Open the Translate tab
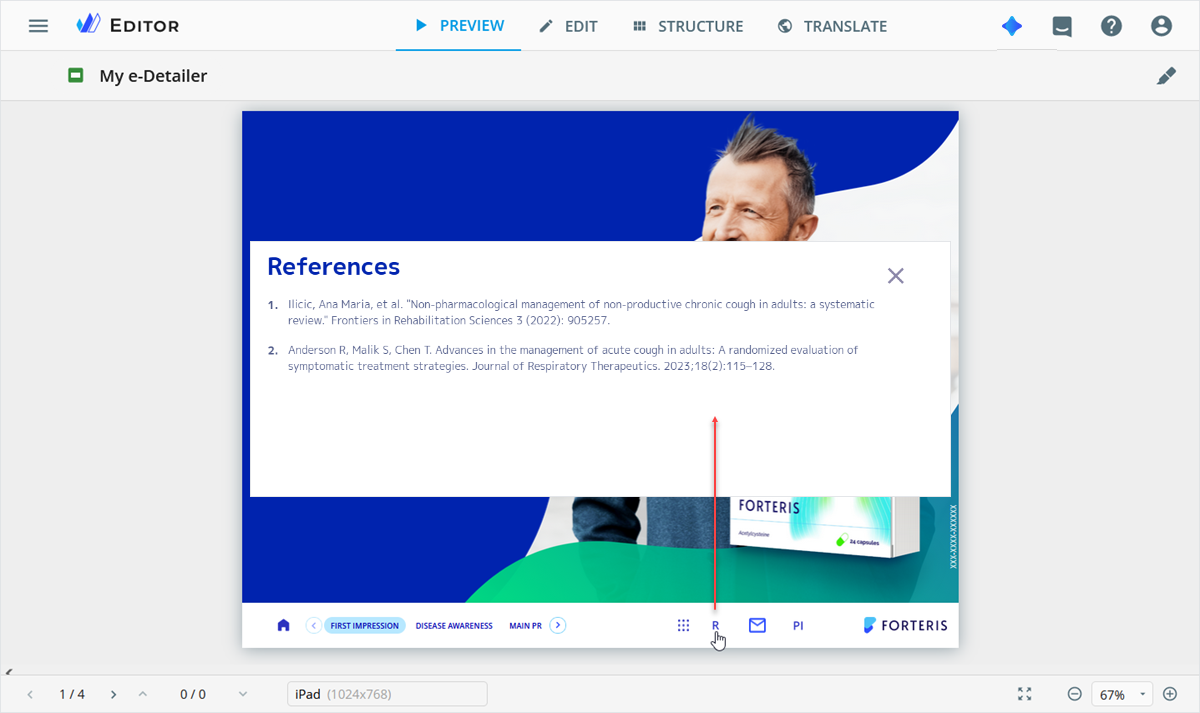Viewport: 1200px width, 713px height. tap(832, 26)
